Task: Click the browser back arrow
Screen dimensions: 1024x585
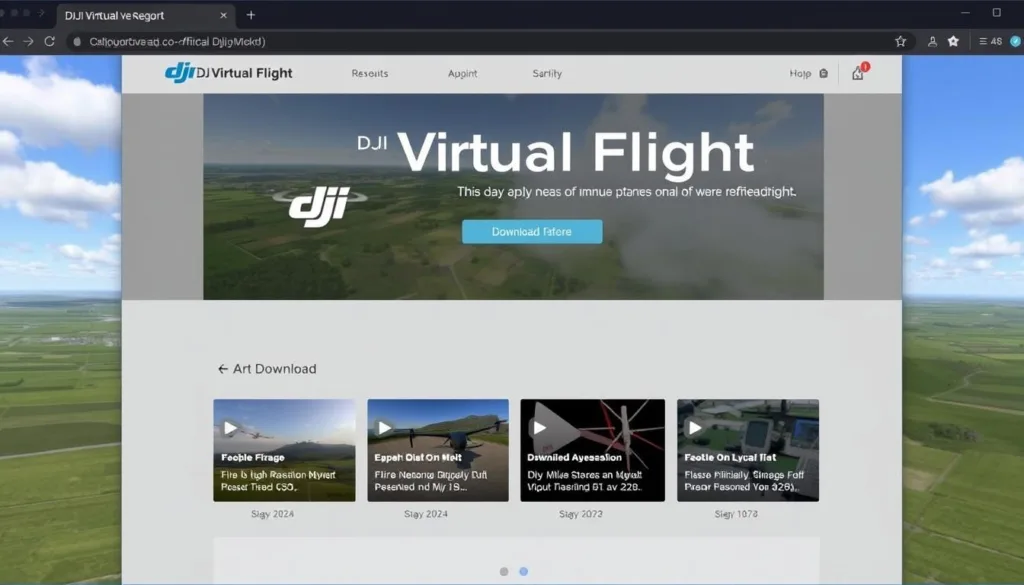Action: [8, 41]
